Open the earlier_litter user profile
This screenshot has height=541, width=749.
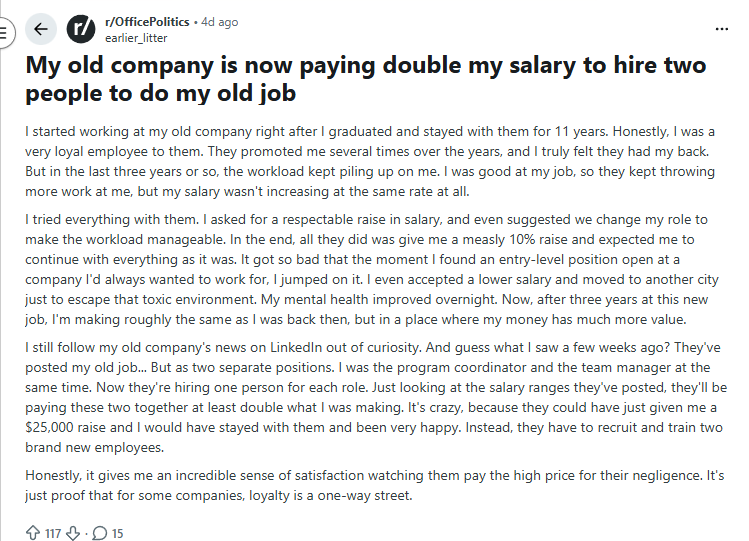[x=136, y=38]
